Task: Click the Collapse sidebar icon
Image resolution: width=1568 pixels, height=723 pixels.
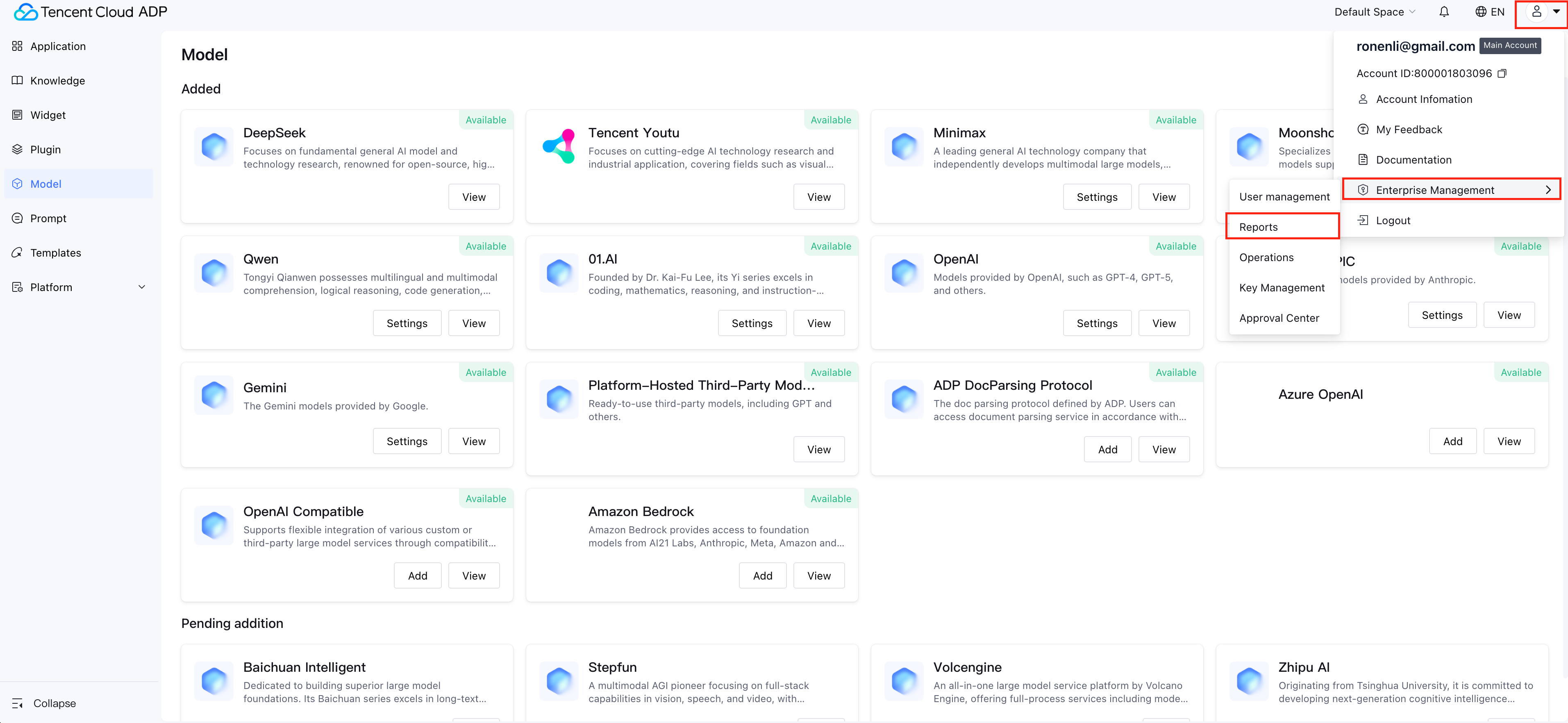Action: coord(17,703)
